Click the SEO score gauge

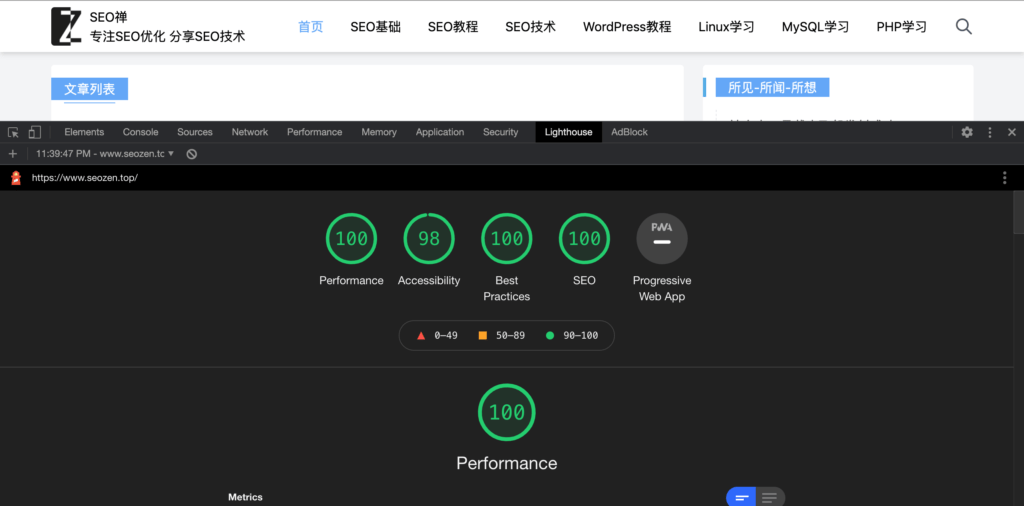point(584,239)
